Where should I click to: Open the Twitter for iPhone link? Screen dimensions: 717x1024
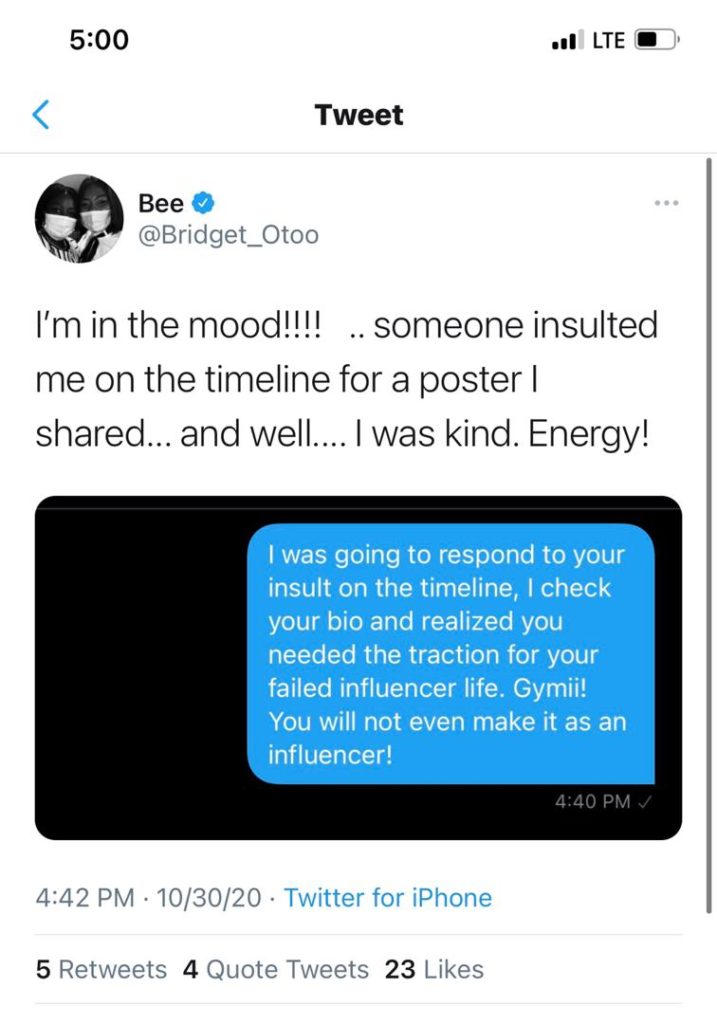point(388,898)
